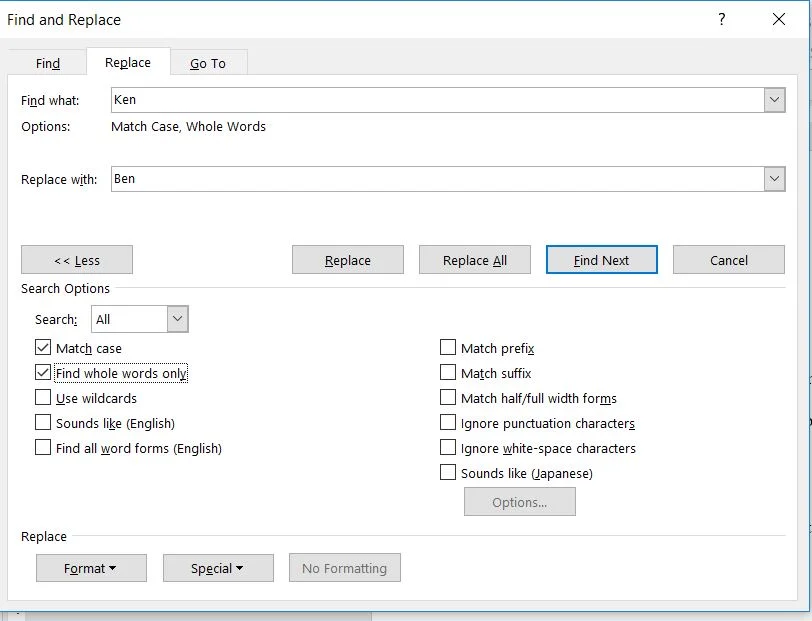
Task: Open the Go To tab
Action: tap(208, 63)
